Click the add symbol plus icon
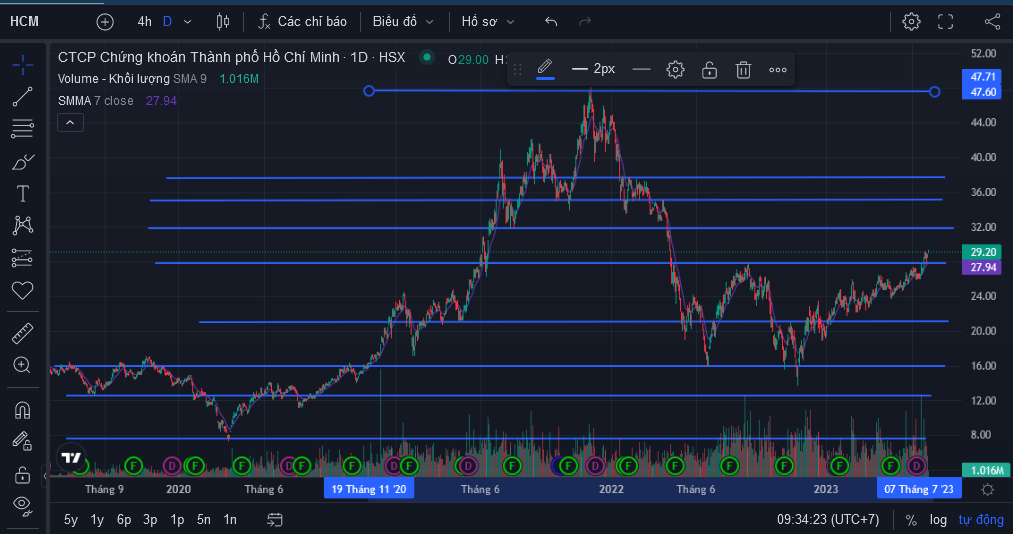 coord(105,22)
